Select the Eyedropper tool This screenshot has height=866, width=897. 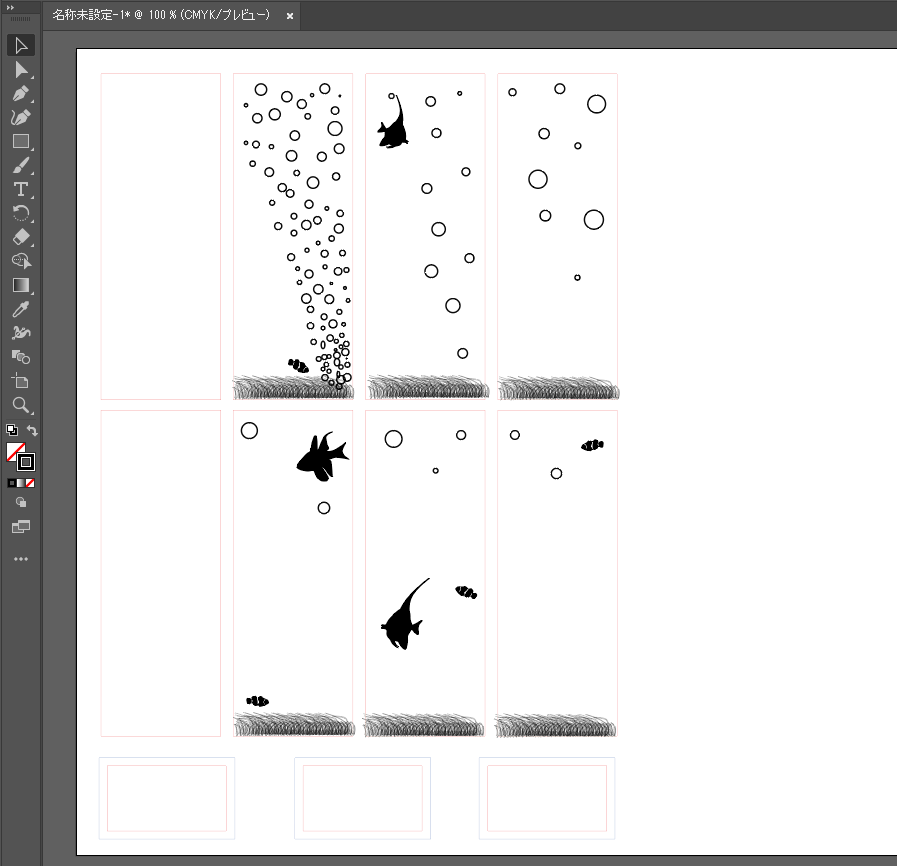click(x=21, y=309)
